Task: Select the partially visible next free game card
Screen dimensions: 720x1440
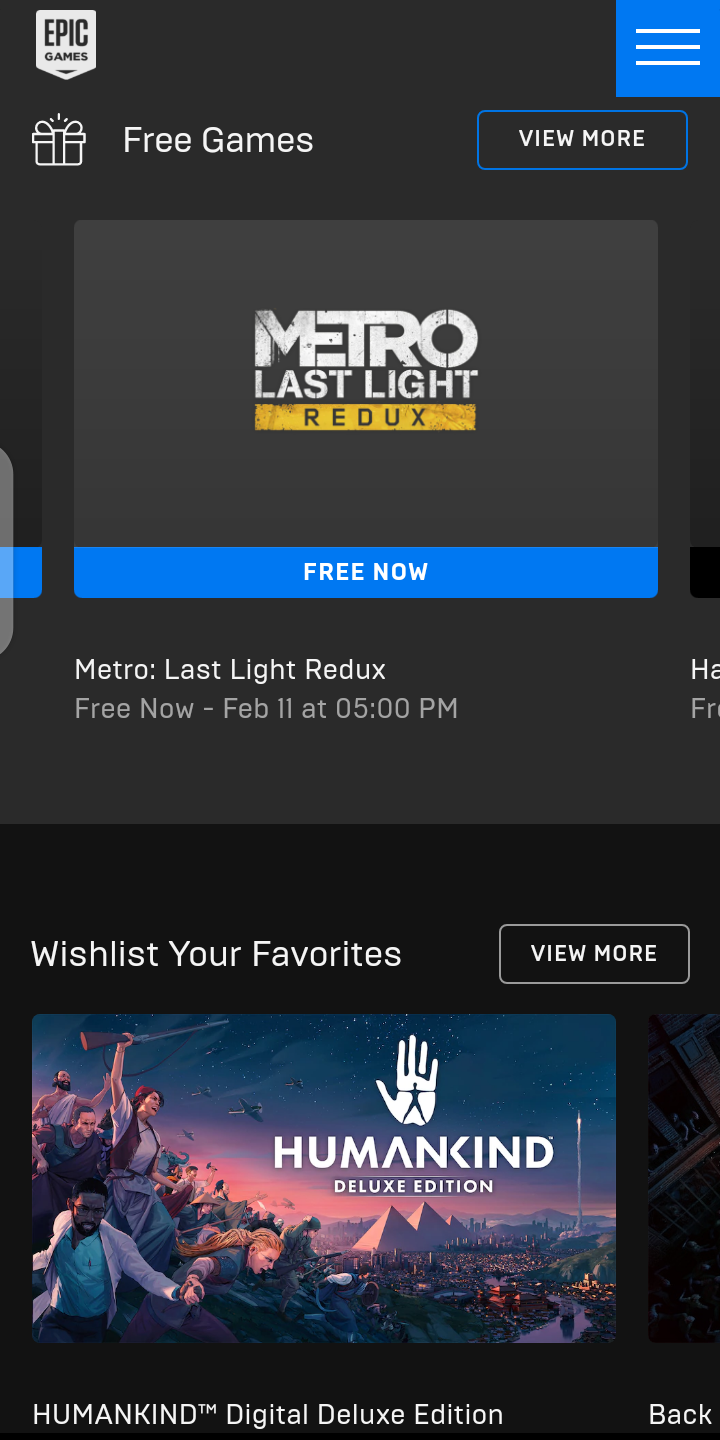Action: tap(705, 409)
